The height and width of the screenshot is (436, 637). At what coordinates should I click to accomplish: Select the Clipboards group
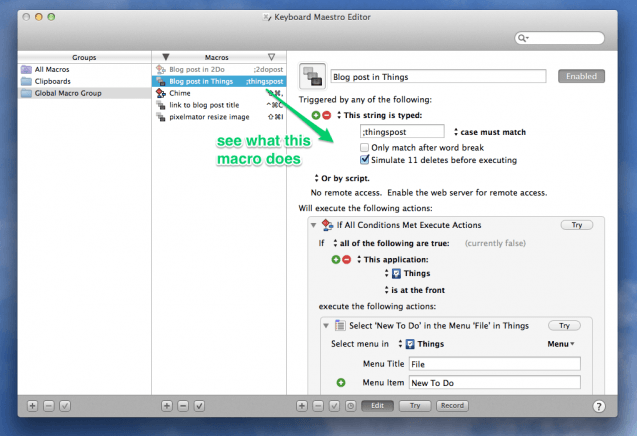tap(84, 81)
